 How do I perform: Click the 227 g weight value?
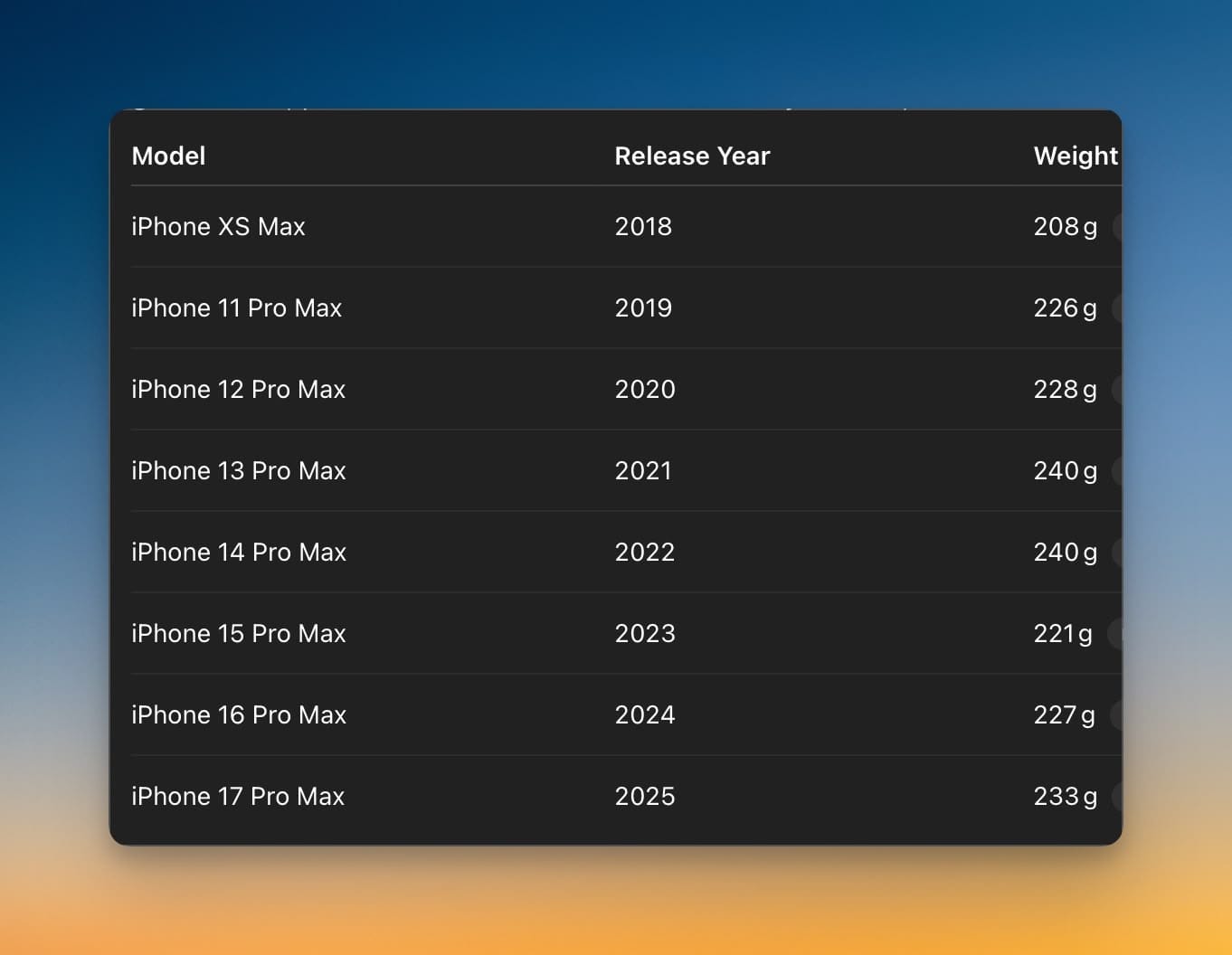click(1064, 715)
